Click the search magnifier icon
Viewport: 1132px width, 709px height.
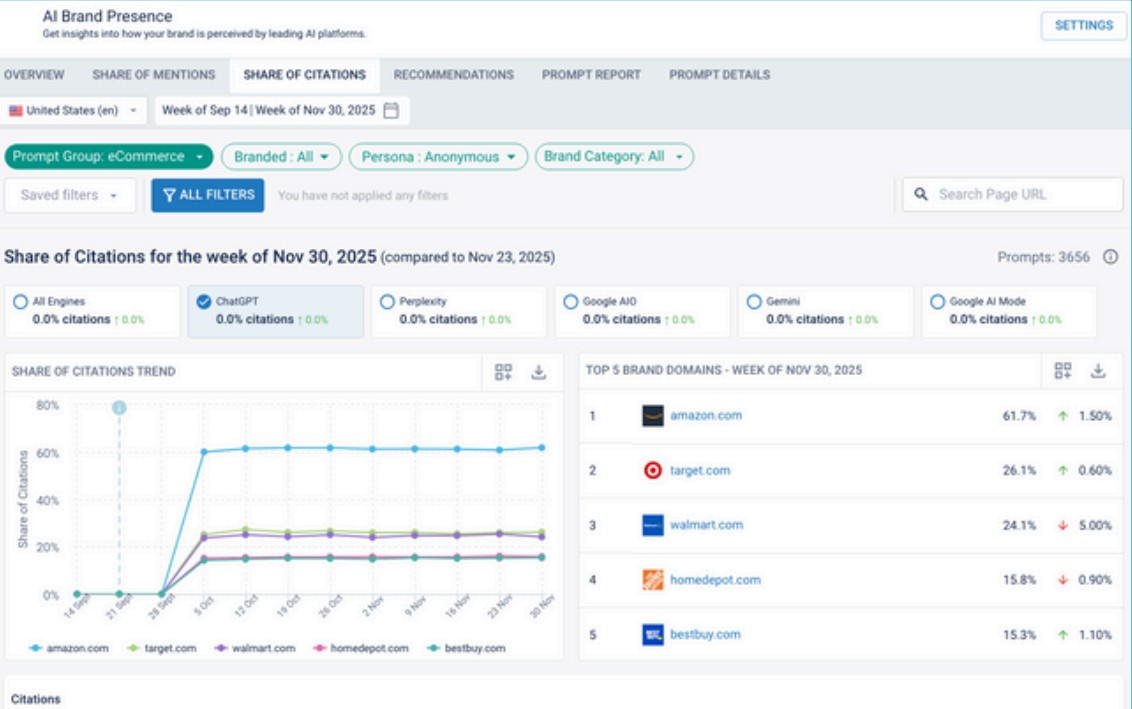click(920, 194)
